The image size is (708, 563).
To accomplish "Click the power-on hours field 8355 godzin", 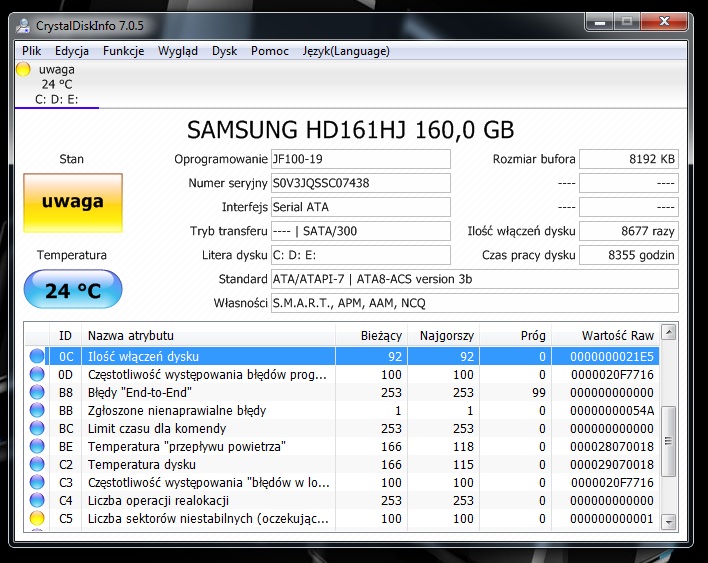I will [x=629, y=255].
